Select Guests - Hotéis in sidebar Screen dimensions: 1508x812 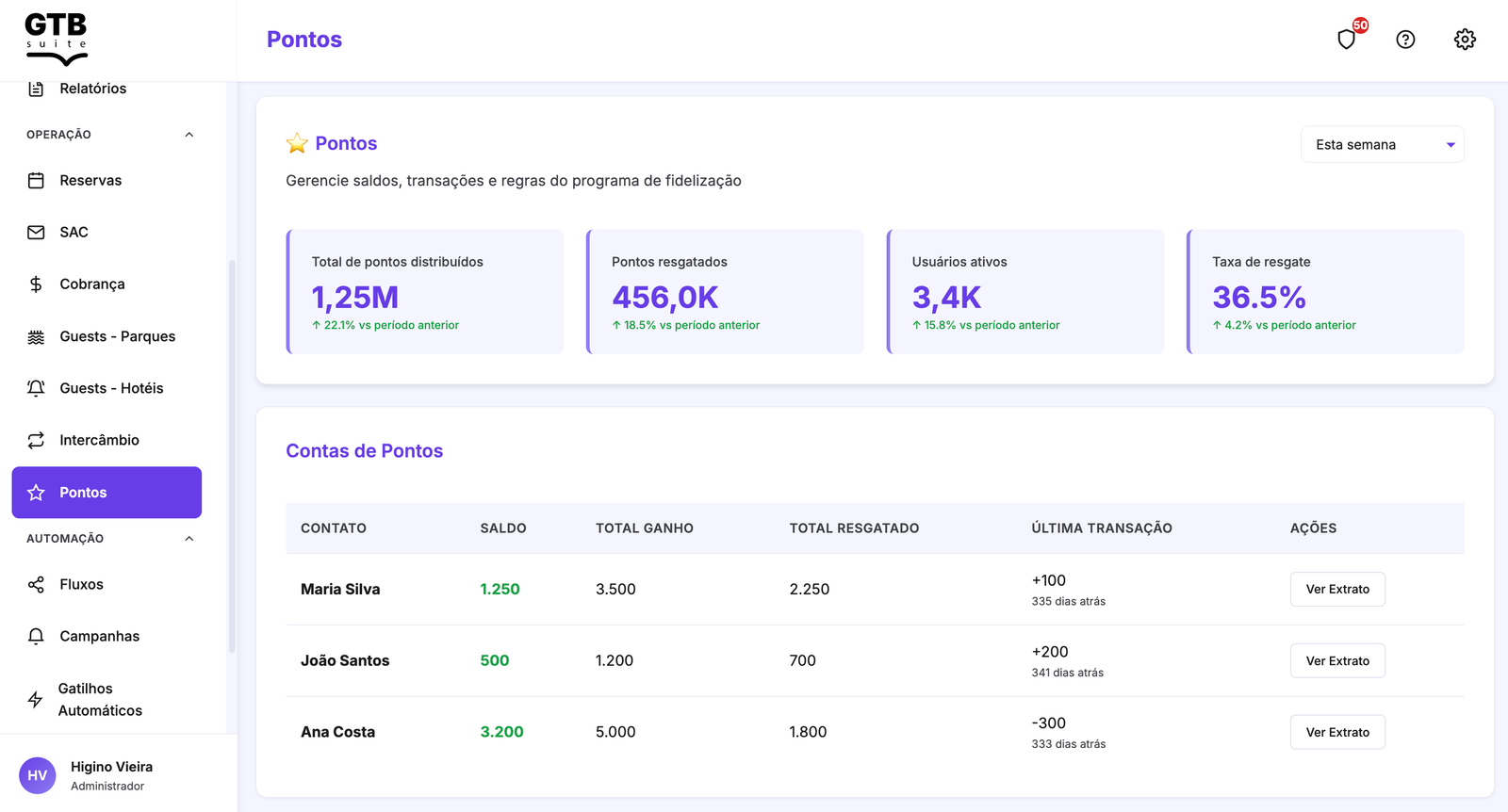point(111,388)
